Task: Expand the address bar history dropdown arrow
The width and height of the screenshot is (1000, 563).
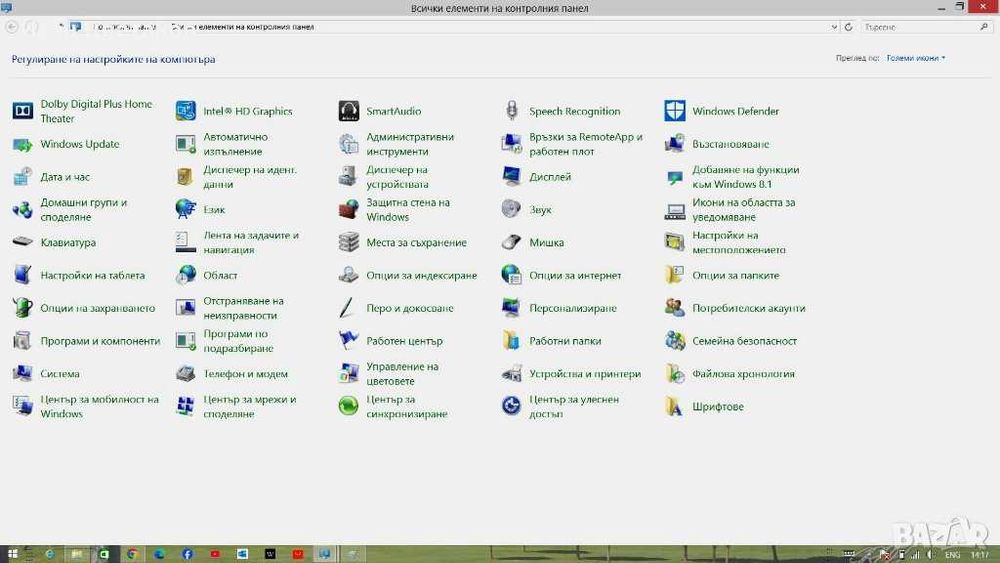Action: (x=834, y=27)
